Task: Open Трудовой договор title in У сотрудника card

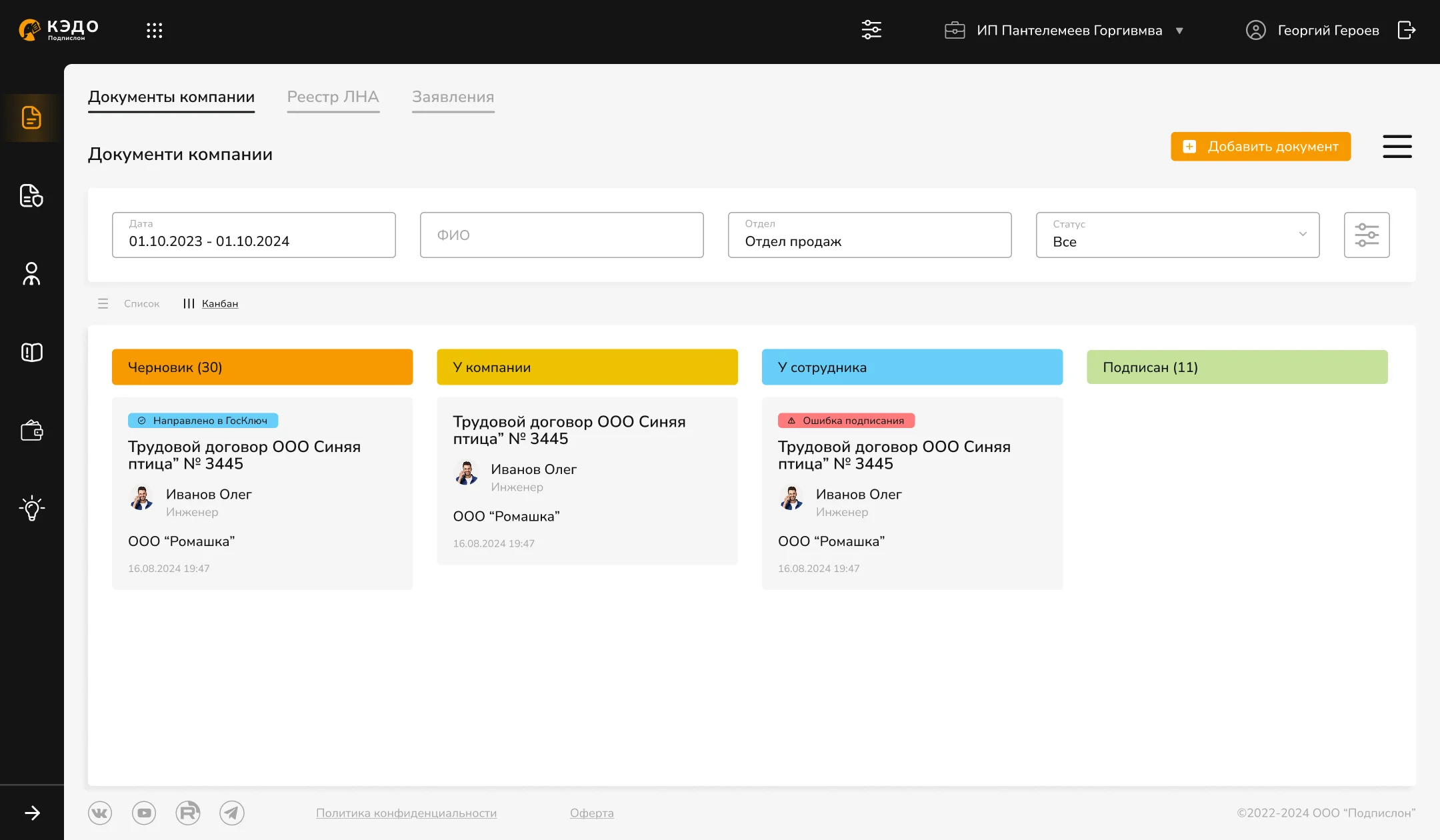Action: tap(895, 455)
